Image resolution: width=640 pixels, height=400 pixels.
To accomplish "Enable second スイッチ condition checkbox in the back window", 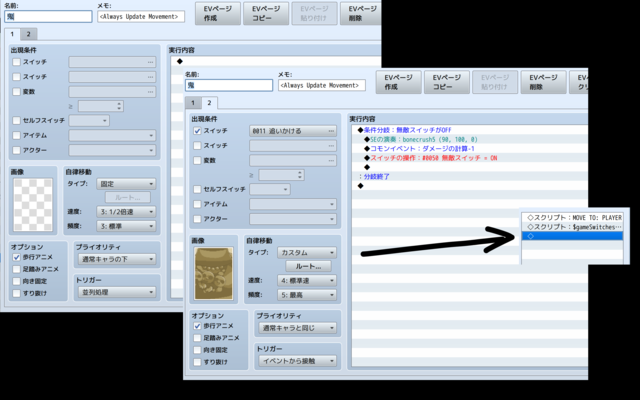I will coord(16,77).
